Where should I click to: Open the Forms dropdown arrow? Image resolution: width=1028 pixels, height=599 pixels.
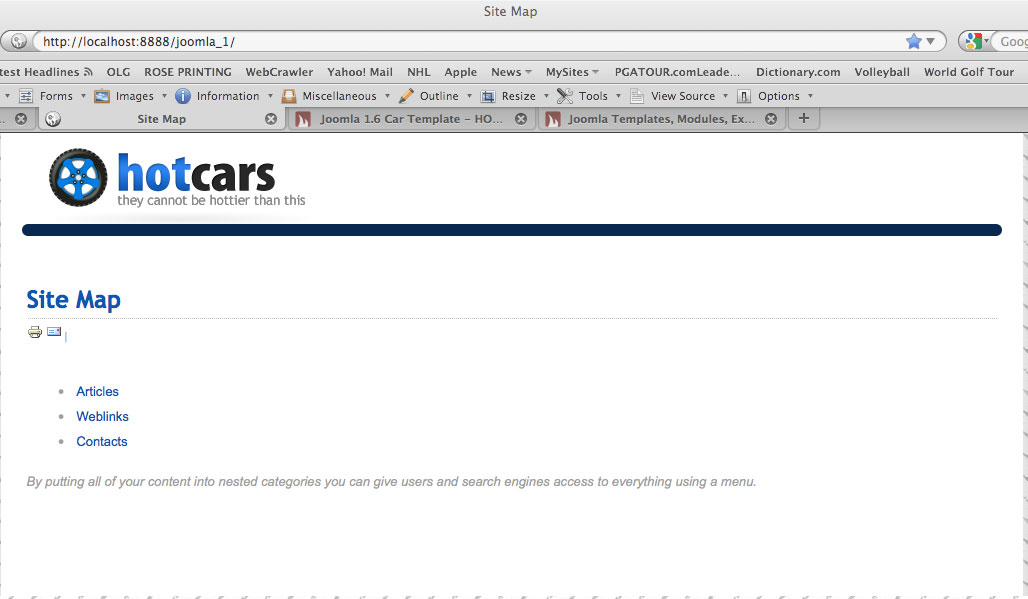[83, 96]
